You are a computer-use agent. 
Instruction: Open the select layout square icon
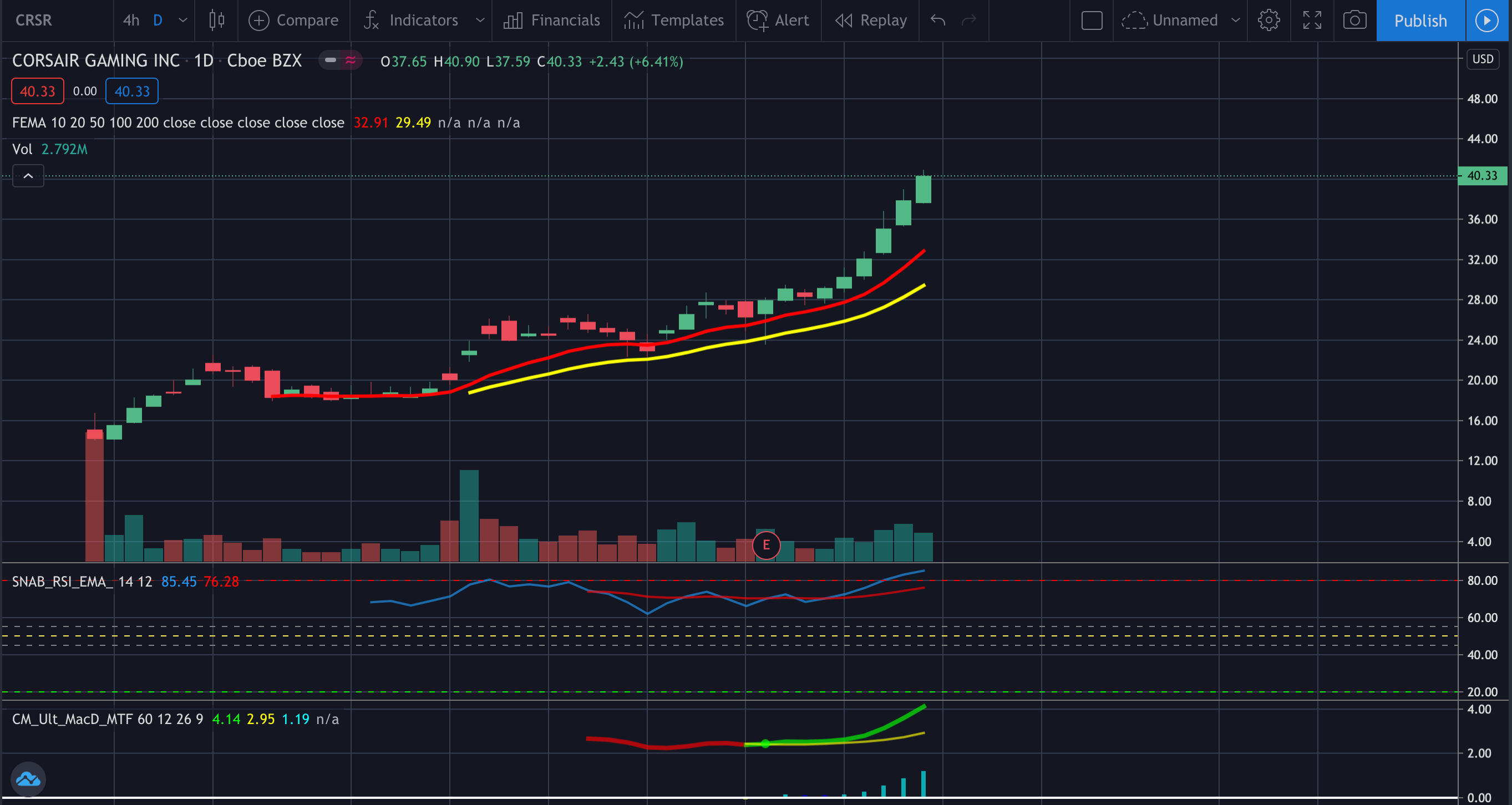click(x=1092, y=21)
